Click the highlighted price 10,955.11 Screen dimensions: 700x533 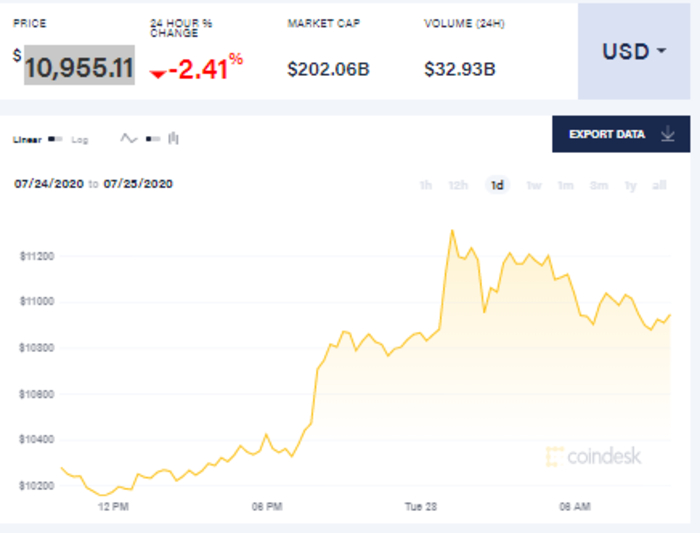[79, 66]
